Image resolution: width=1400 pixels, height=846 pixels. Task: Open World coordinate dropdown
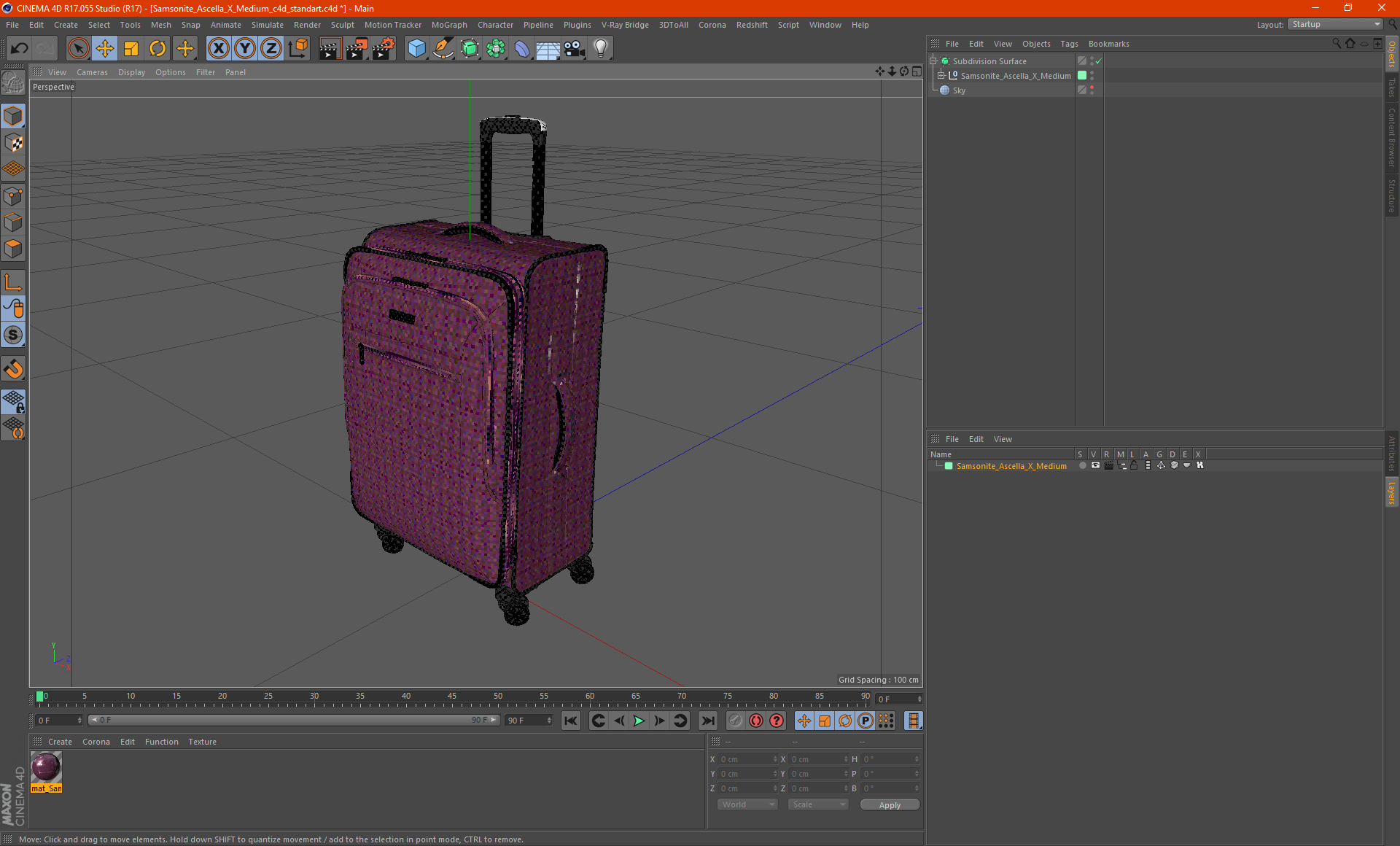click(x=747, y=804)
